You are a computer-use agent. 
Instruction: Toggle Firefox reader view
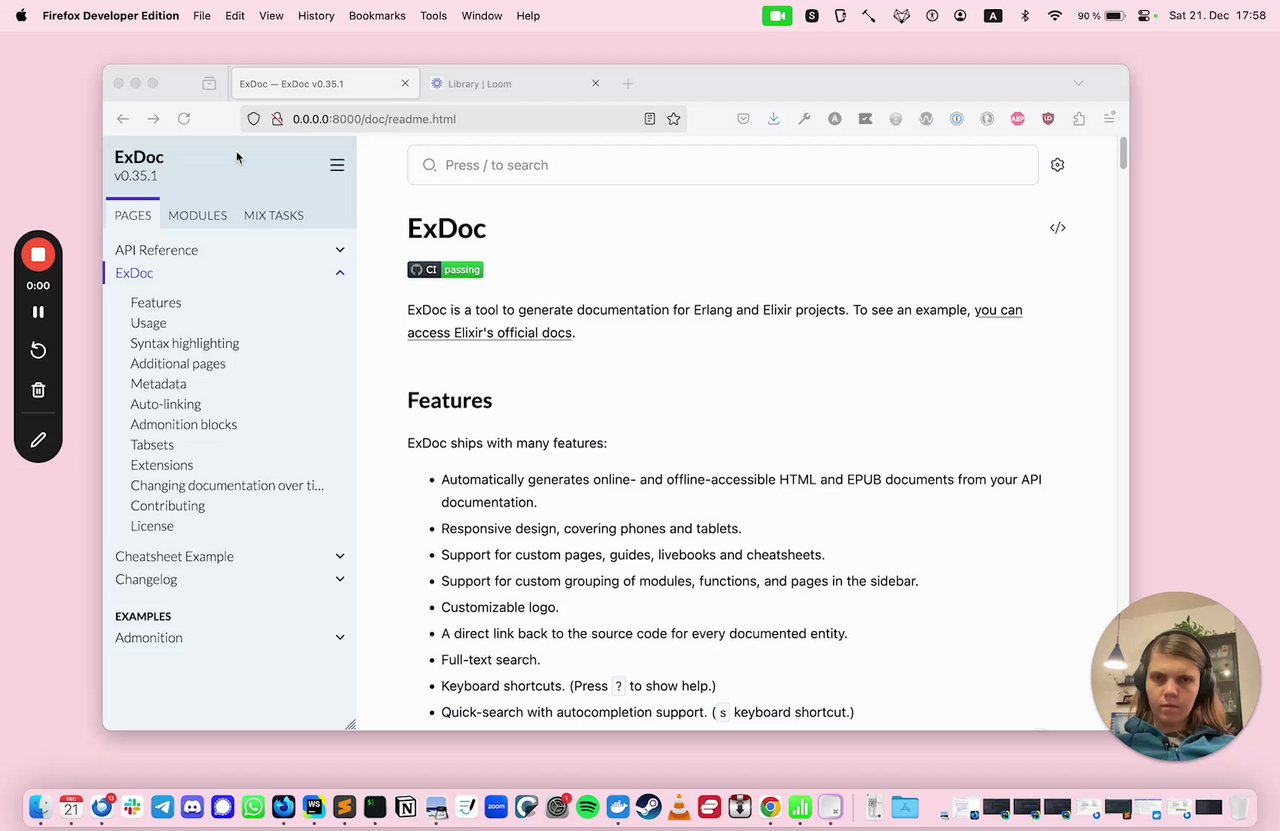click(x=649, y=119)
